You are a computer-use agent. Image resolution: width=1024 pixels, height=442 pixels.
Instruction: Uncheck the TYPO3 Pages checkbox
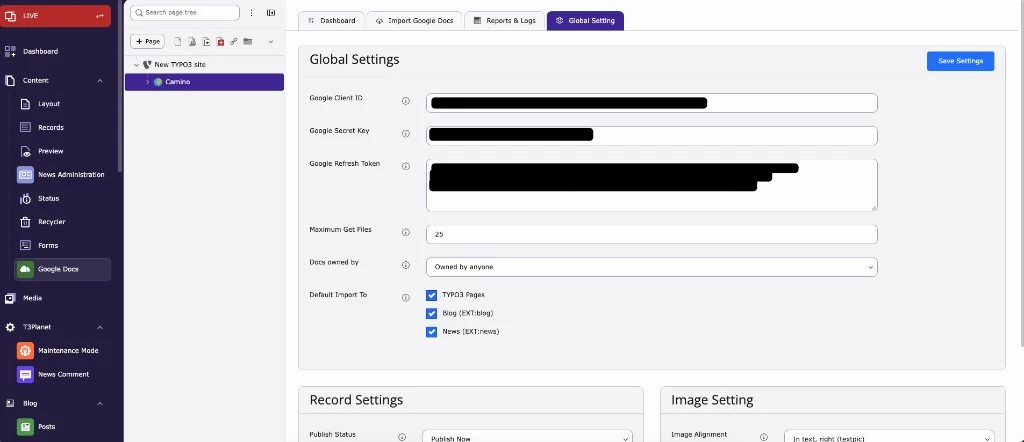[431, 295]
